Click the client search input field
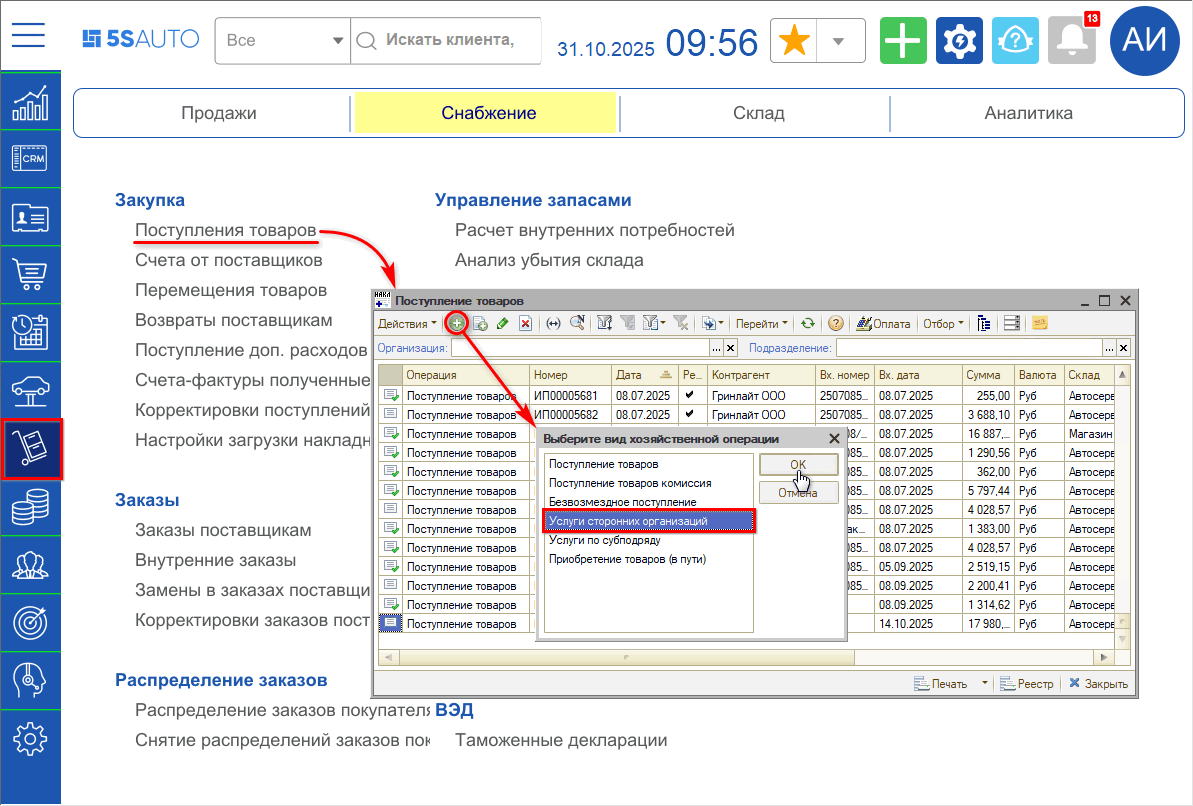This screenshot has width=1193, height=806. (x=448, y=41)
